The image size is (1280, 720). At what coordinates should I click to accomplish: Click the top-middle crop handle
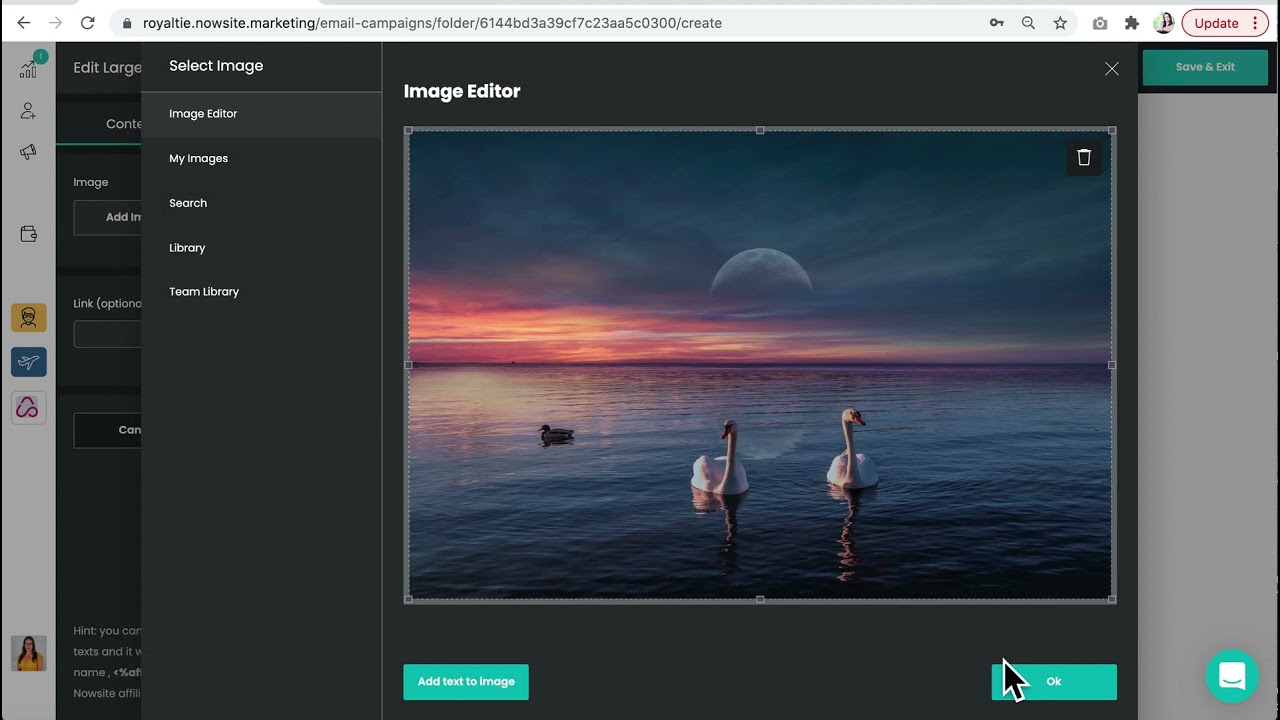pos(760,130)
